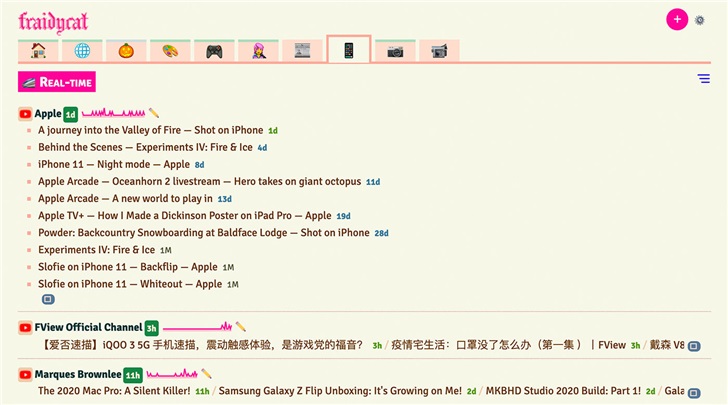The height and width of the screenshot is (405, 728).
Task: Open Marques Brownlee channel link
Action: point(78,374)
